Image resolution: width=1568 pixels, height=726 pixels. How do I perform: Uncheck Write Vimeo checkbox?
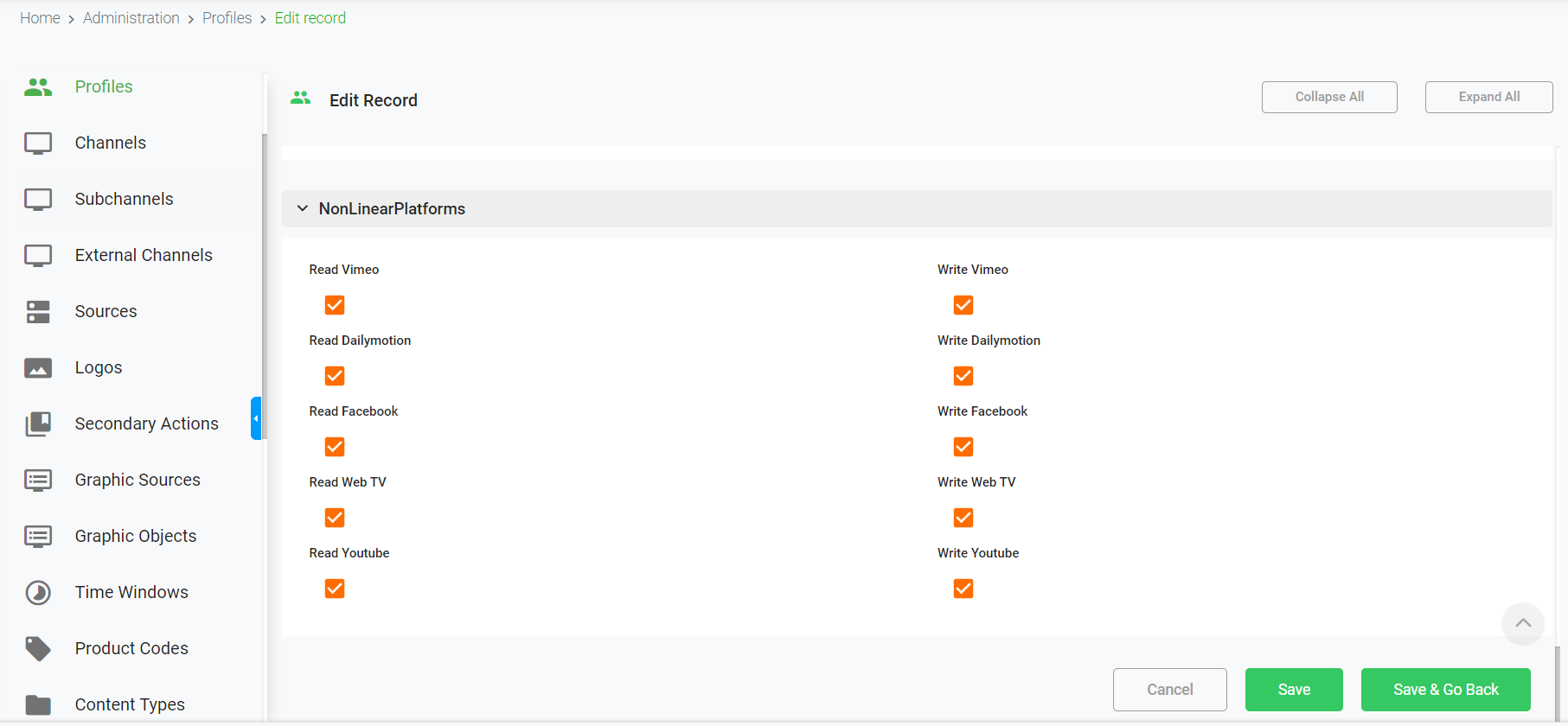tap(963, 305)
